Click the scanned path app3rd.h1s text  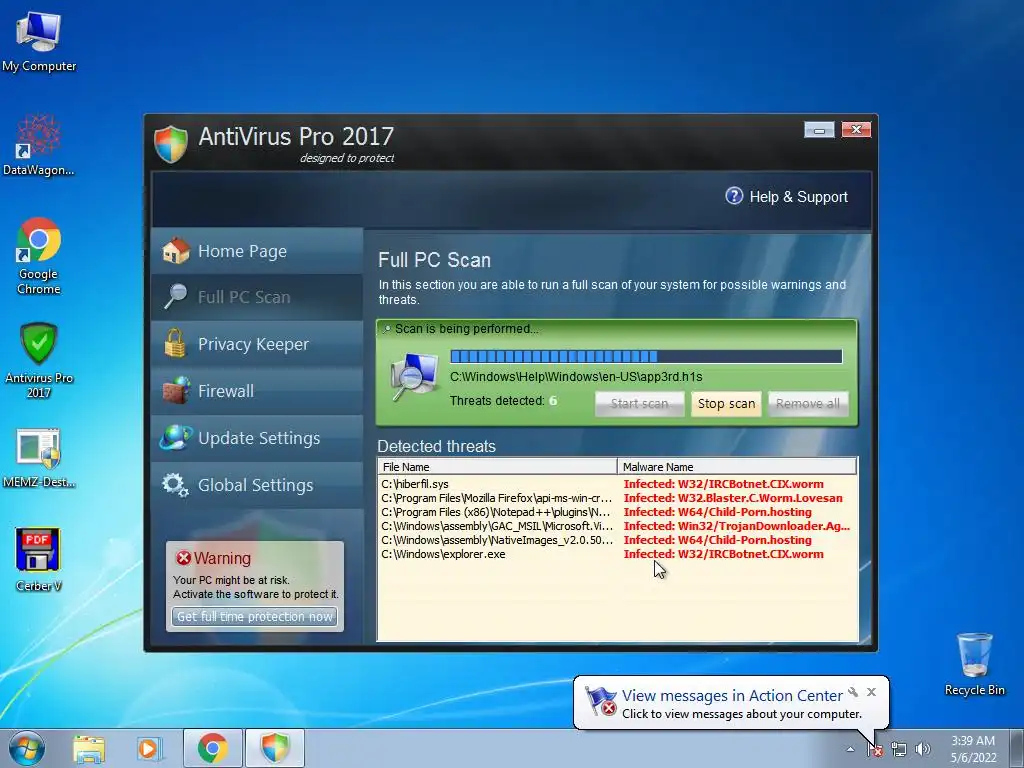(x=576, y=377)
